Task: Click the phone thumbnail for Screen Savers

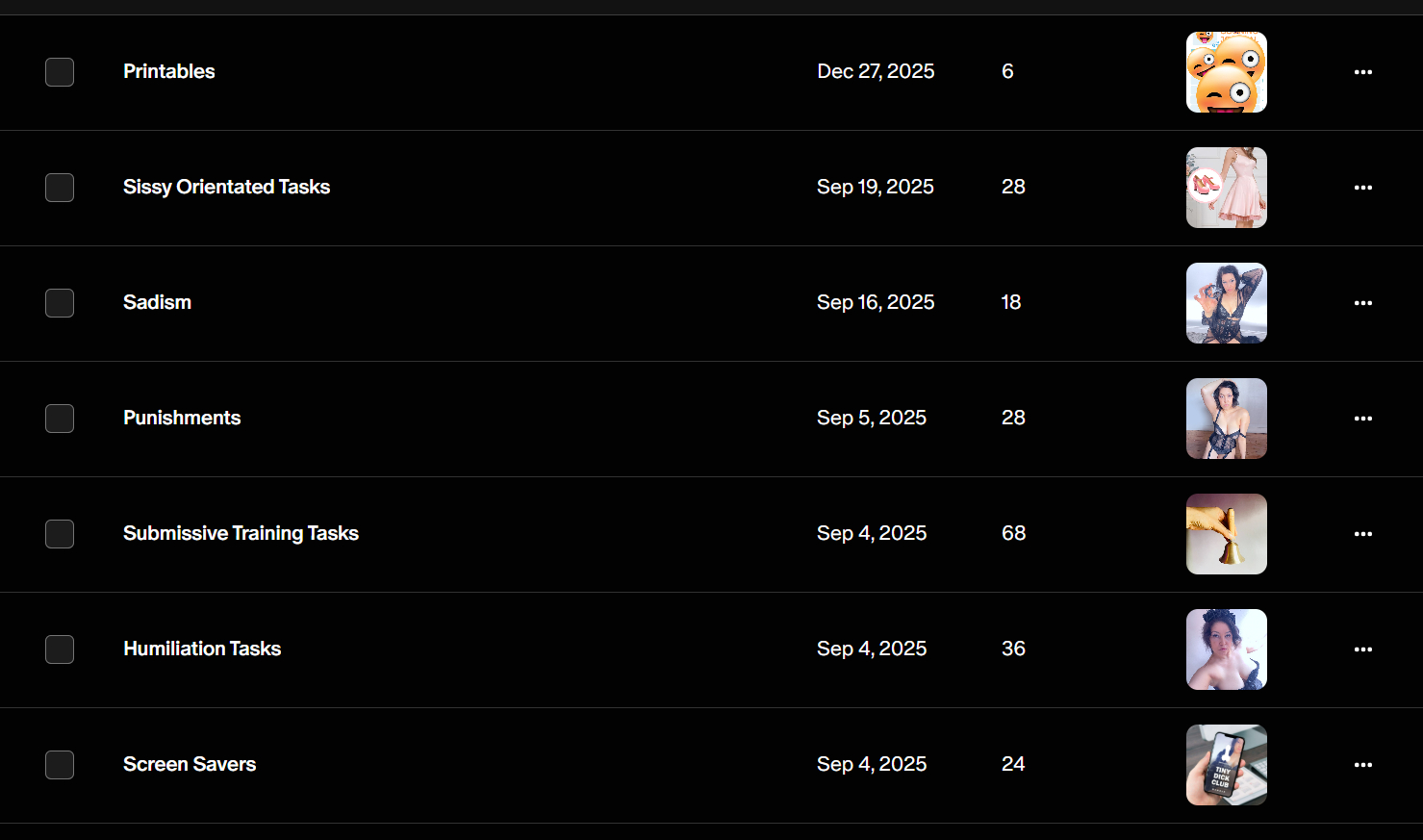Action: [x=1226, y=765]
